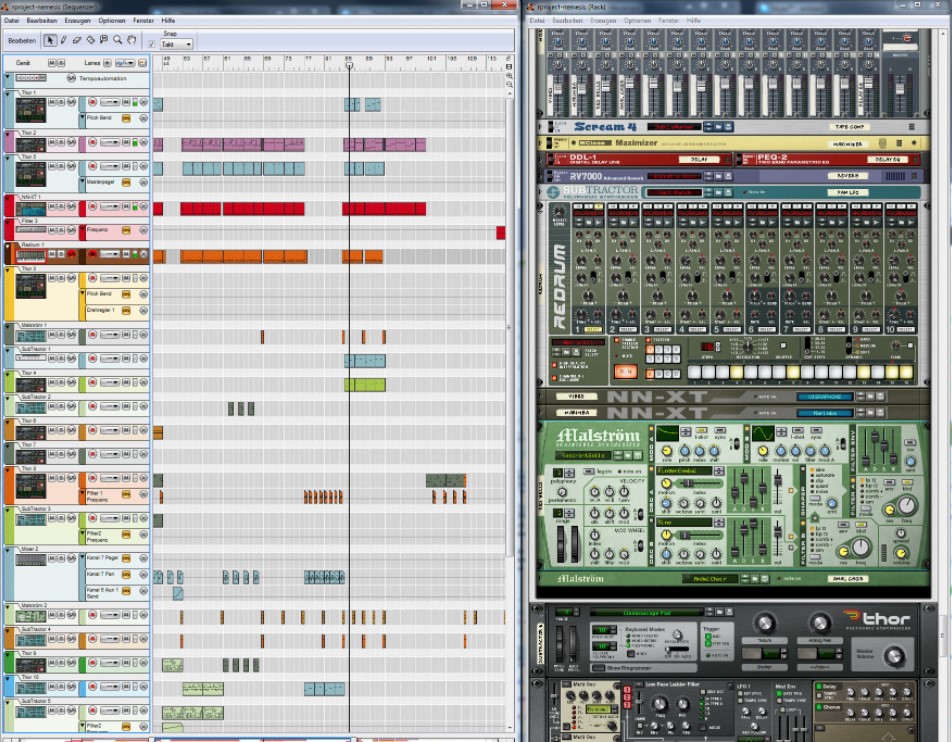
Task: Click Select button on Redrum channel 1
Action: [593, 330]
